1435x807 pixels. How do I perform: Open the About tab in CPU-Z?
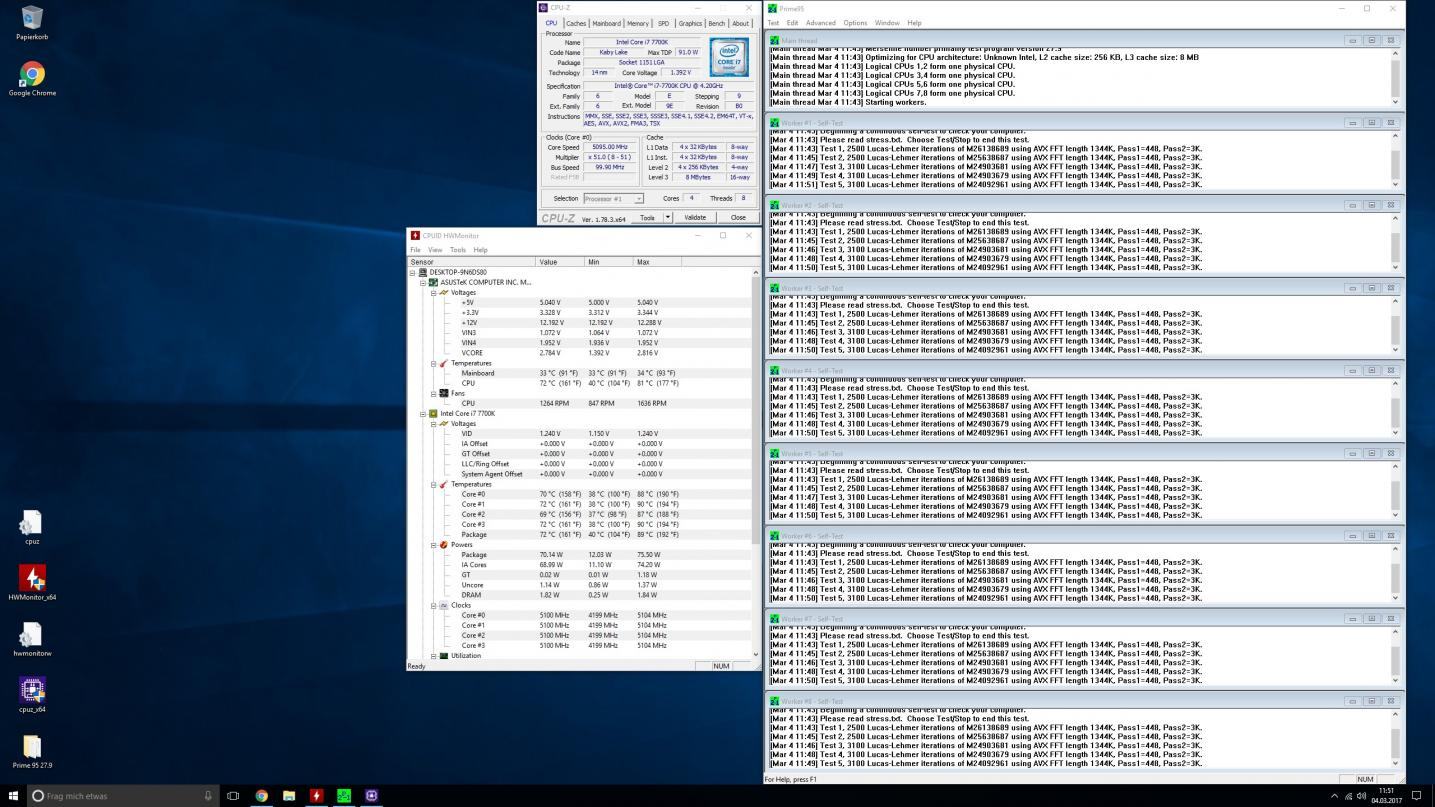click(740, 23)
